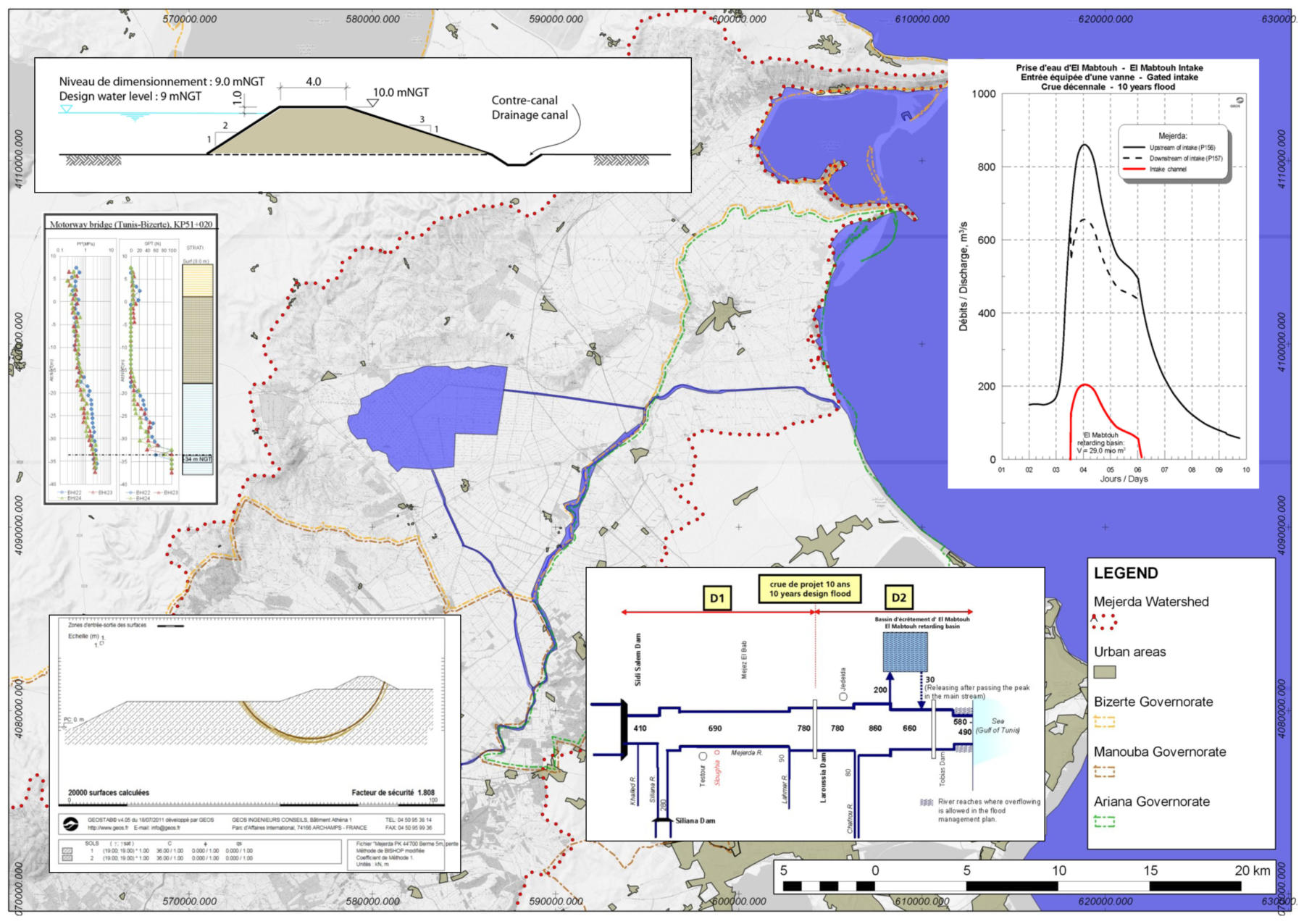
Task: Click the Testour circle marker
Action: point(702,757)
